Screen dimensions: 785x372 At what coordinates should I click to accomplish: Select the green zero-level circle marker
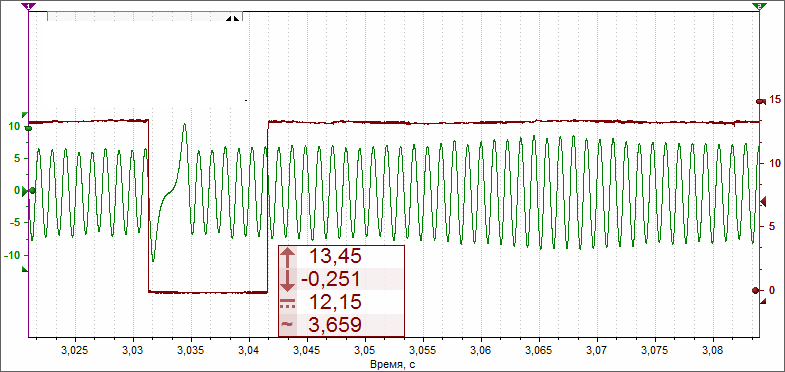coord(33,190)
